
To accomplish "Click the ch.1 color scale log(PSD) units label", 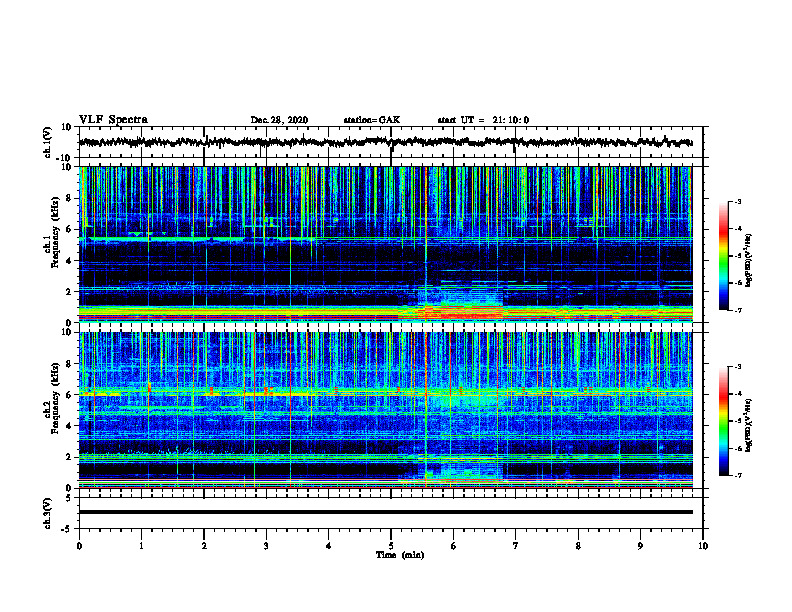I will tap(749, 260).
